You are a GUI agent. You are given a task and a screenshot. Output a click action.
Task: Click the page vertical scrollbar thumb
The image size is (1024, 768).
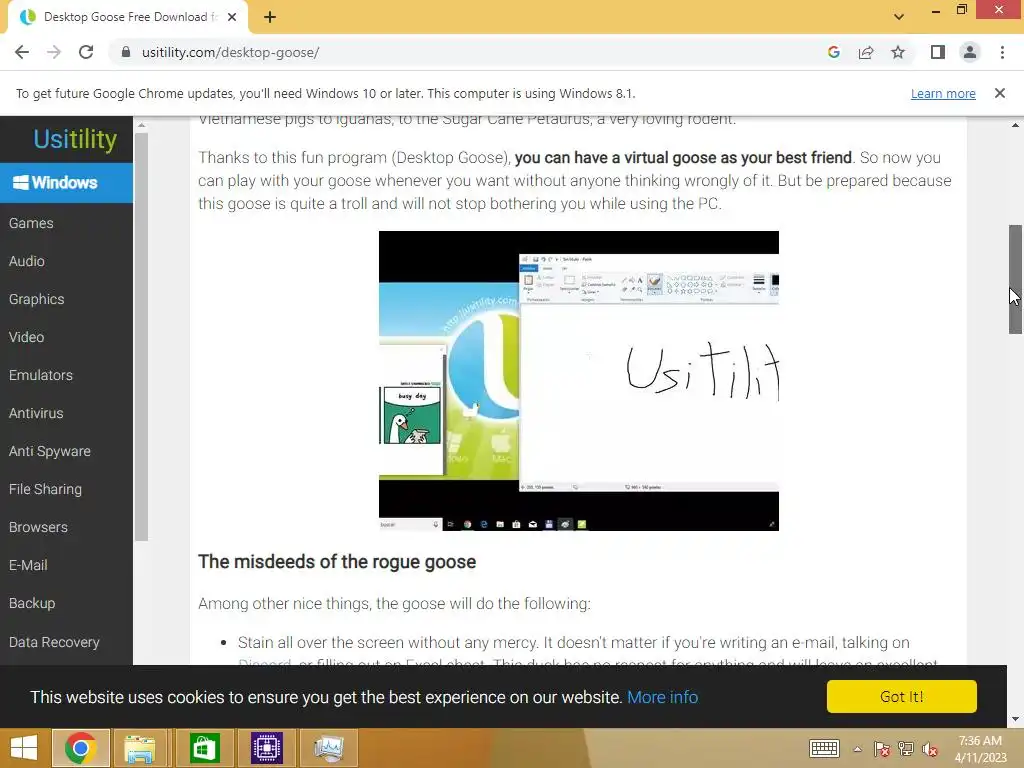(x=1015, y=279)
